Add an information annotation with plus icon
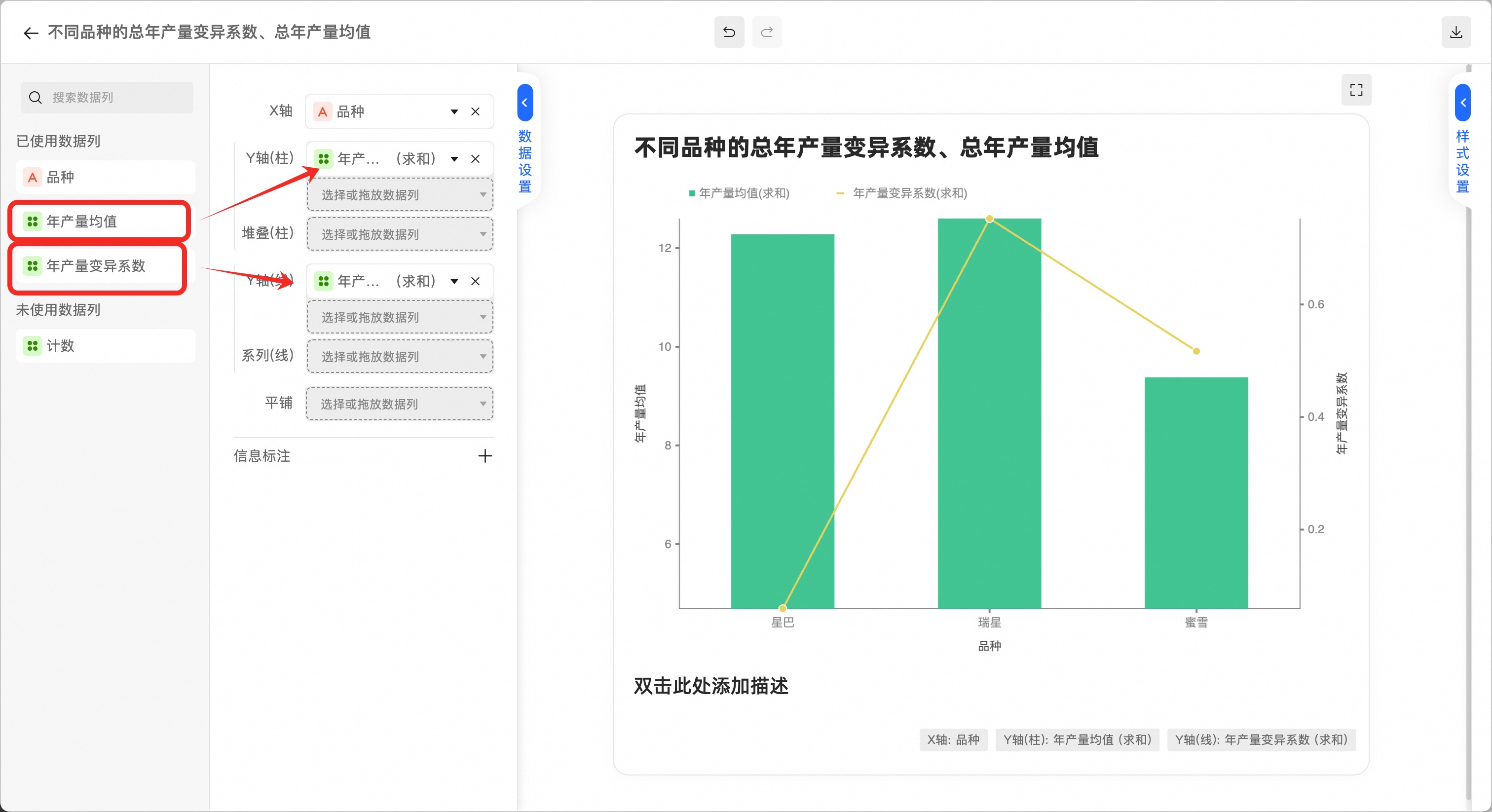Image resolution: width=1492 pixels, height=812 pixels. pyautogui.click(x=485, y=456)
